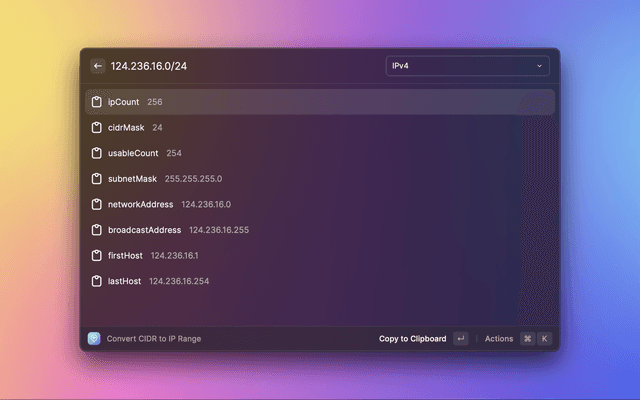Click the clipboard icon beside networkAddress
Viewport: 640px width, 400px height.
(96, 204)
